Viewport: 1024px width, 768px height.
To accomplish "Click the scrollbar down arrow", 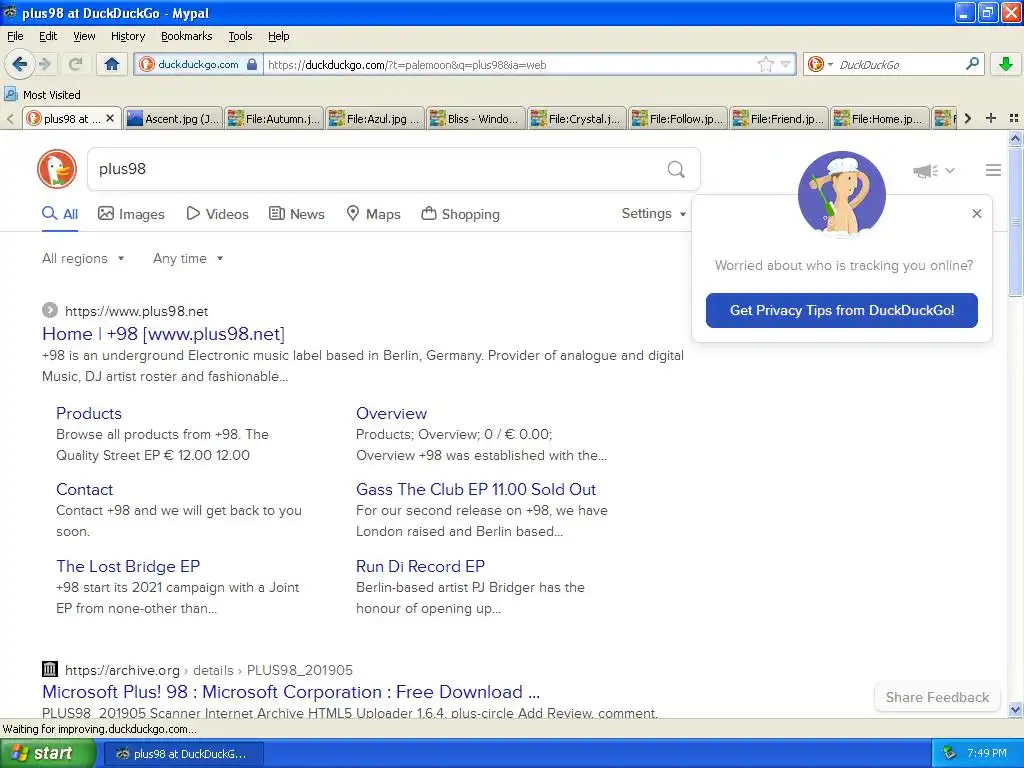I will [x=1016, y=709].
